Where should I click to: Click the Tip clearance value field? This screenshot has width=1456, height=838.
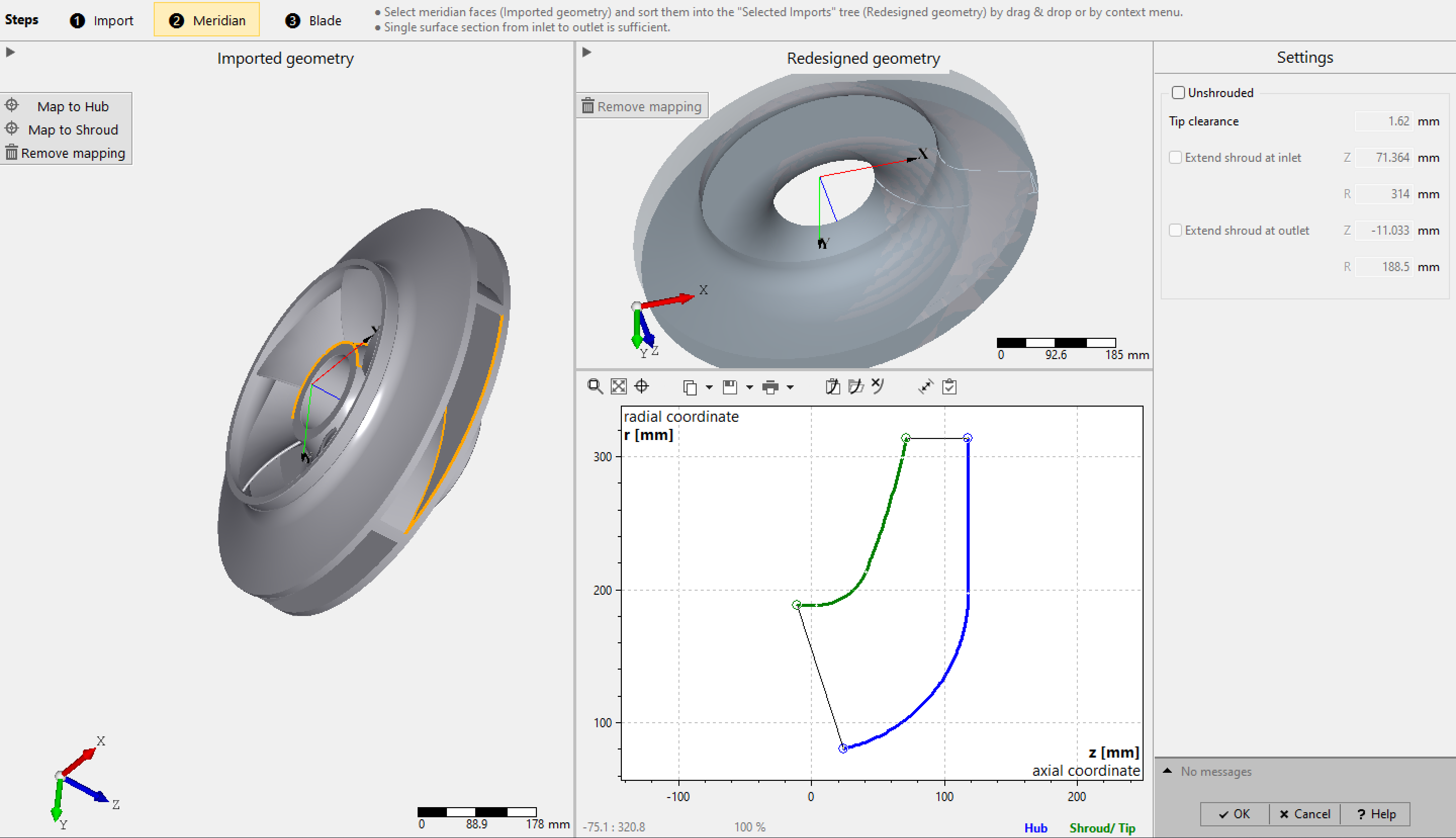(x=1384, y=121)
